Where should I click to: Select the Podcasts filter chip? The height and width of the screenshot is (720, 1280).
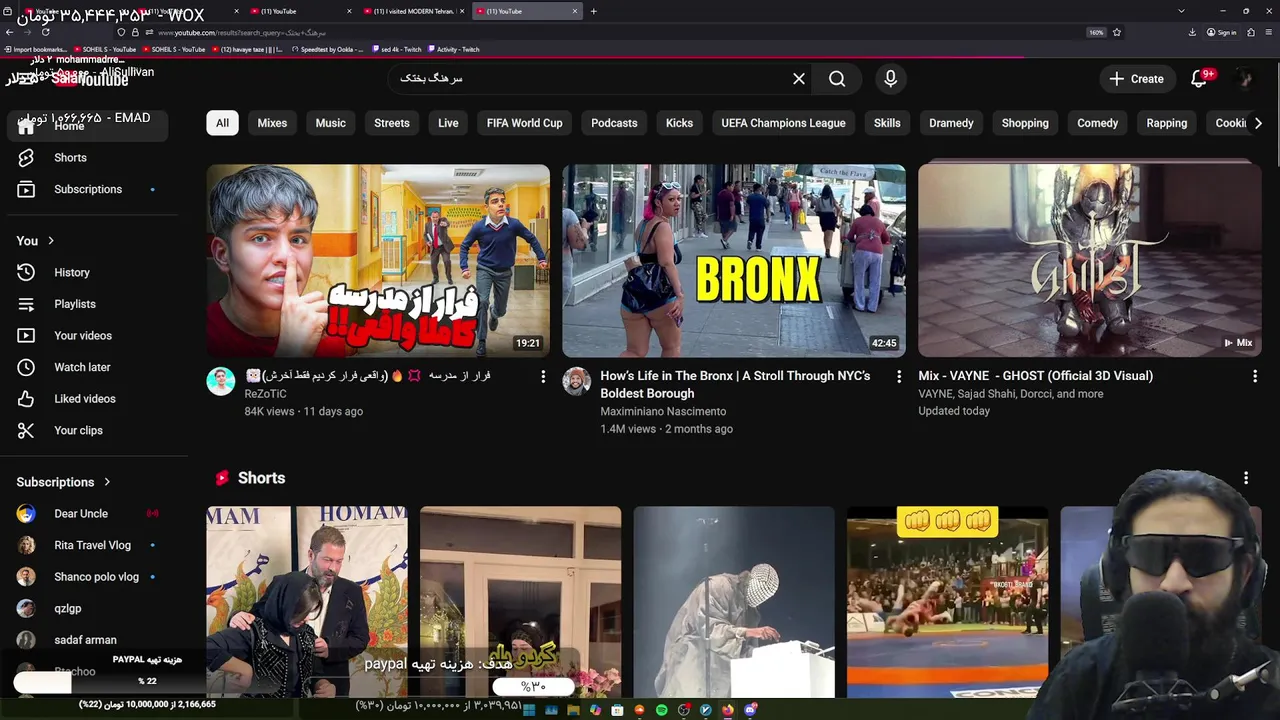[614, 123]
